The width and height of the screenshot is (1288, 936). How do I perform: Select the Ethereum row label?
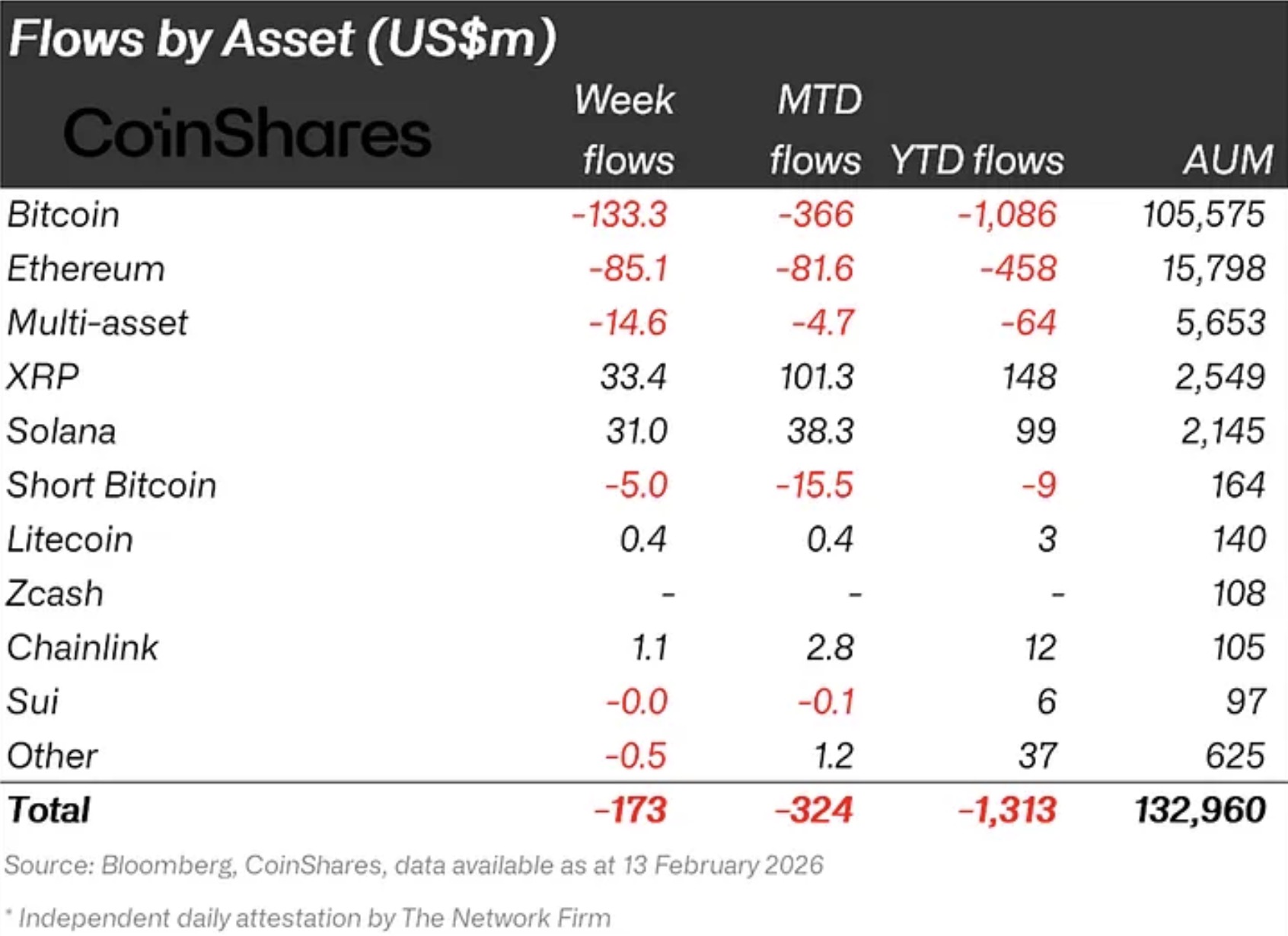coord(86,269)
